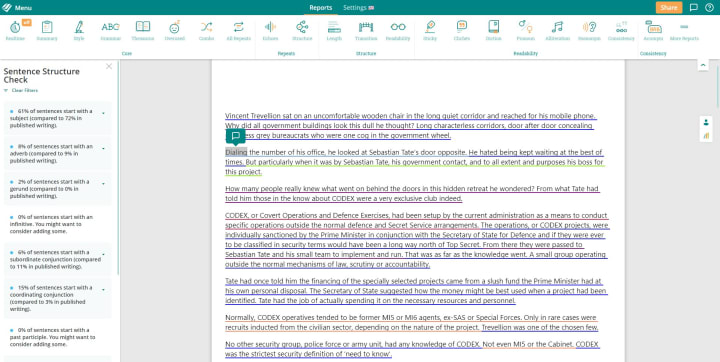Run the Overused words report
Image resolution: width=720 pixels, height=362 pixels.
(x=174, y=30)
